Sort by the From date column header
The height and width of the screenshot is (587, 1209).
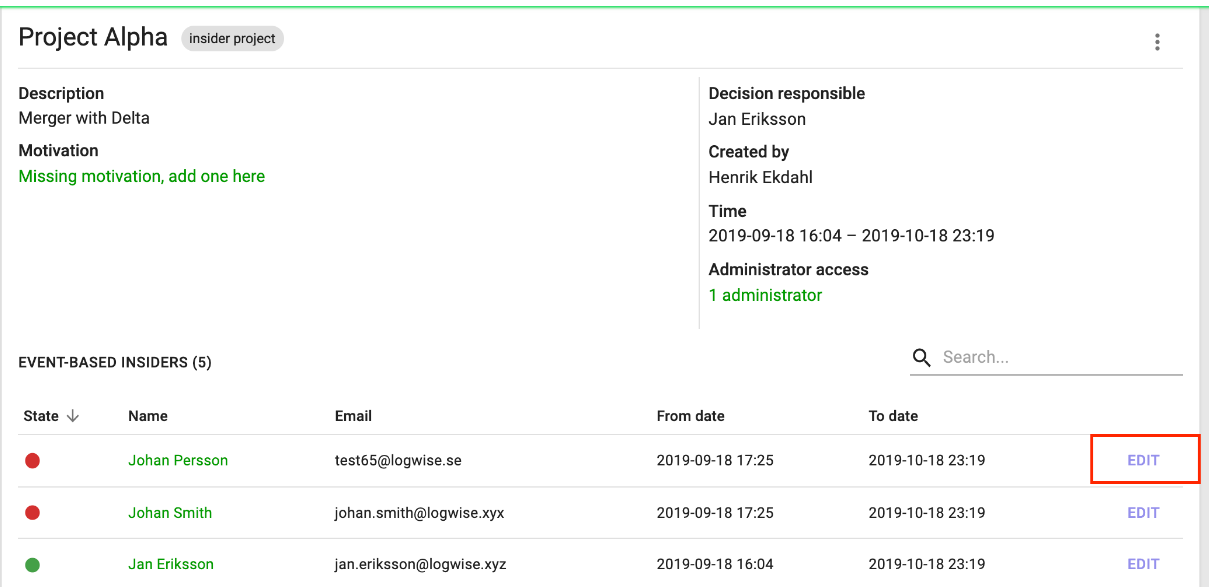click(x=691, y=416)
